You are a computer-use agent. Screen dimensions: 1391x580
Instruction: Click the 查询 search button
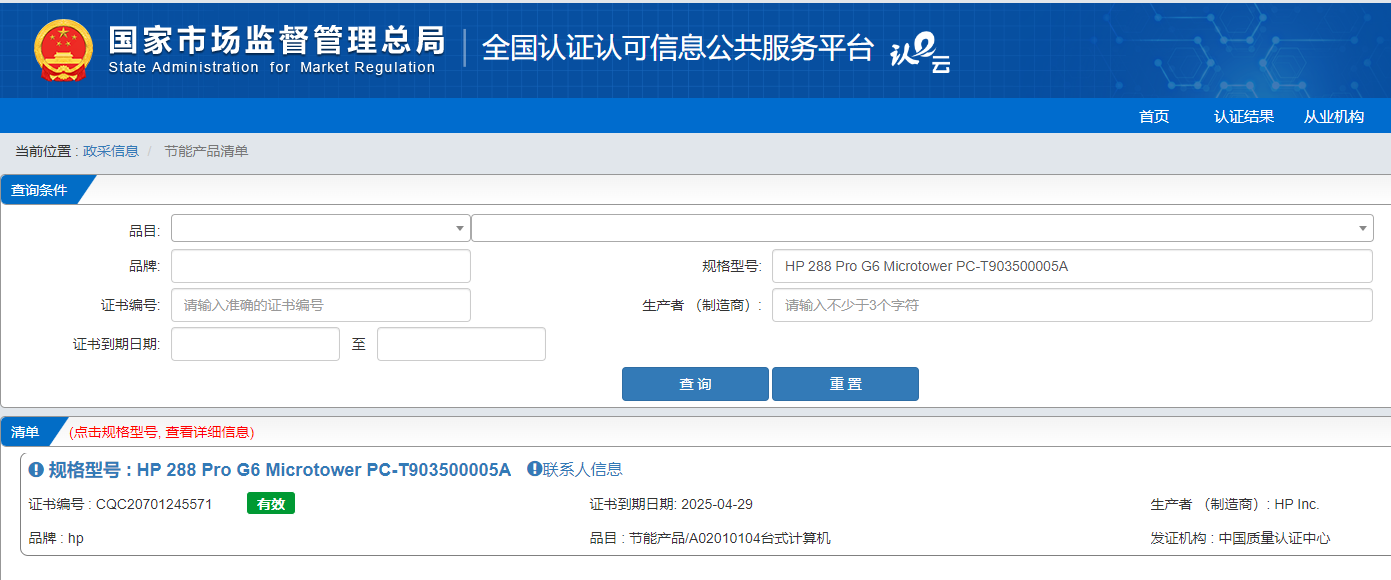tap(695, 384)
